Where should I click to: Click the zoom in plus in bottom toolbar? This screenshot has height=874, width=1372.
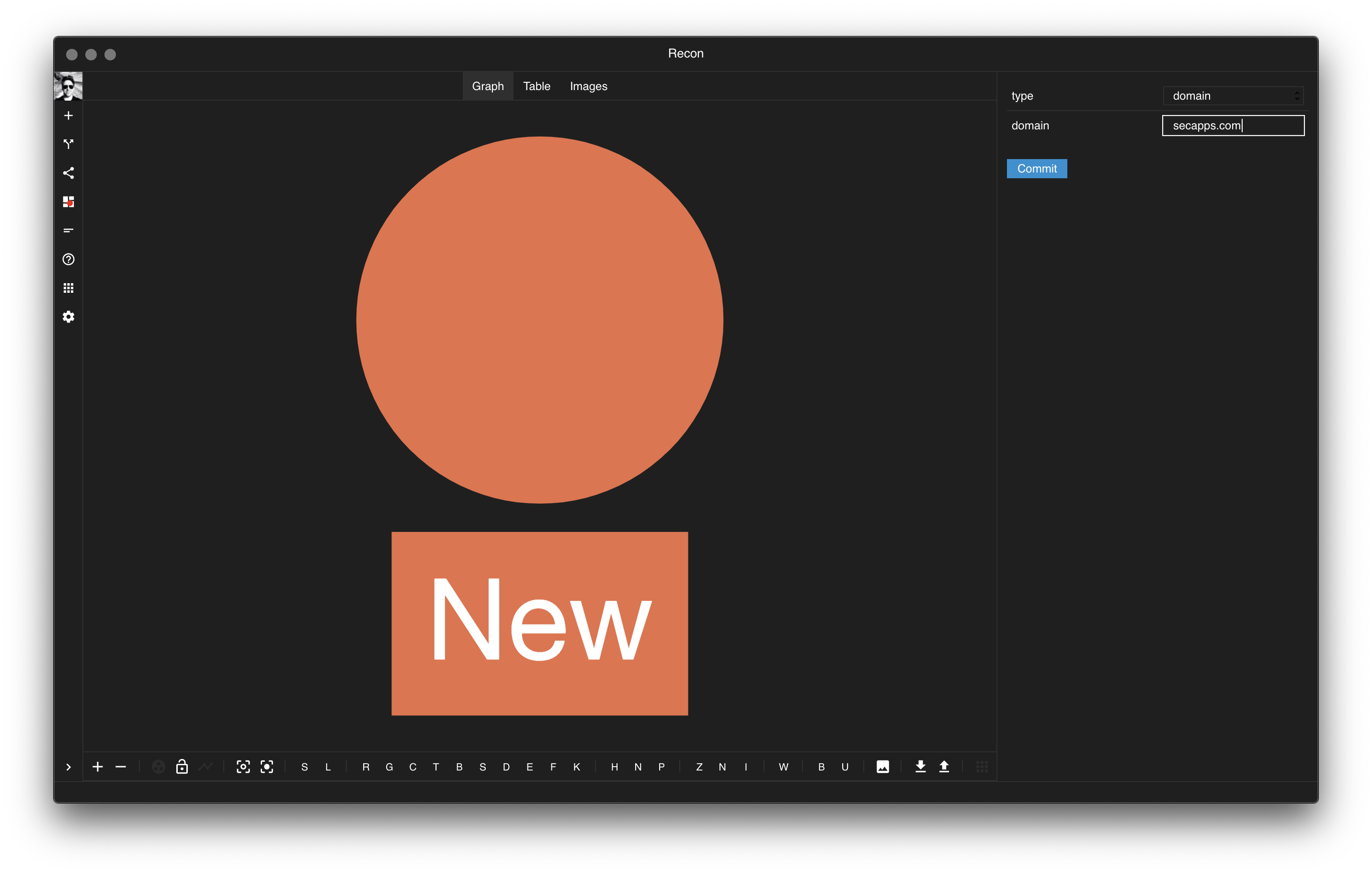click(x=97, y=767)
